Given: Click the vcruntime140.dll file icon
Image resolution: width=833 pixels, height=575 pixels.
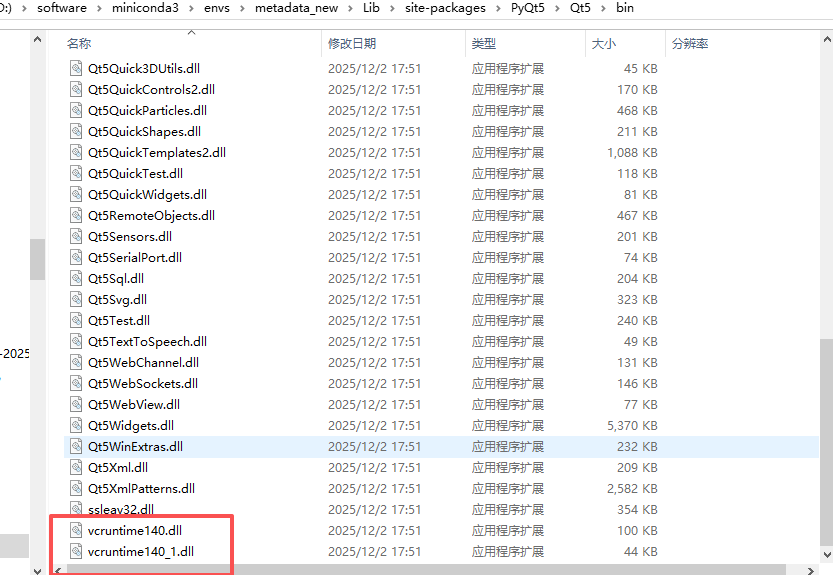Looking at the screenshot, I should (76, 530).
